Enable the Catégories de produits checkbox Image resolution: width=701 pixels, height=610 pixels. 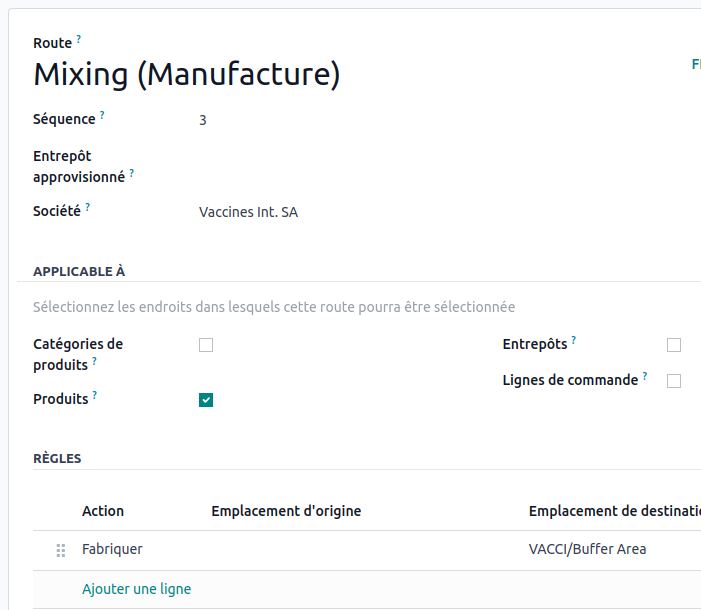(206, 345)
